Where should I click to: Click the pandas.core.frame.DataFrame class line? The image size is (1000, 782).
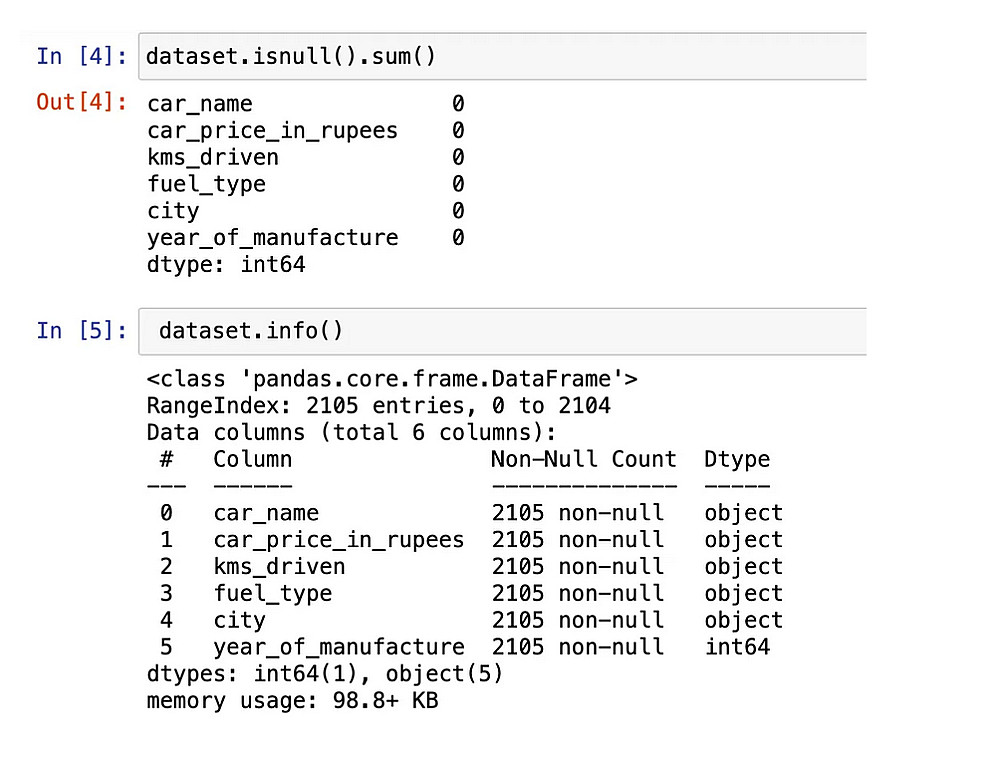coord(392,379)
